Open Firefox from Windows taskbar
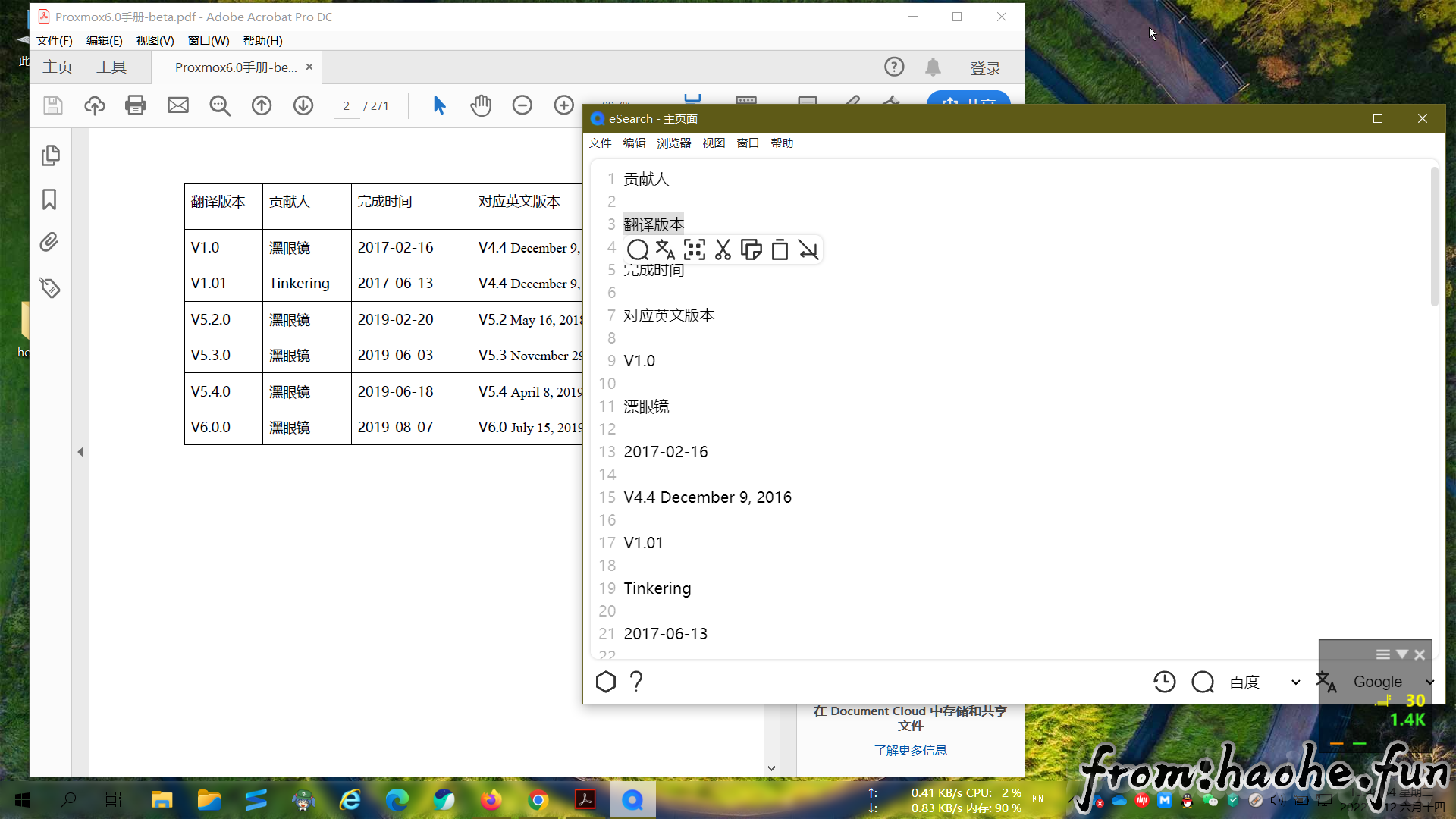The height and width of the screenshot is (819, 1456). click(x=491, y=800)
